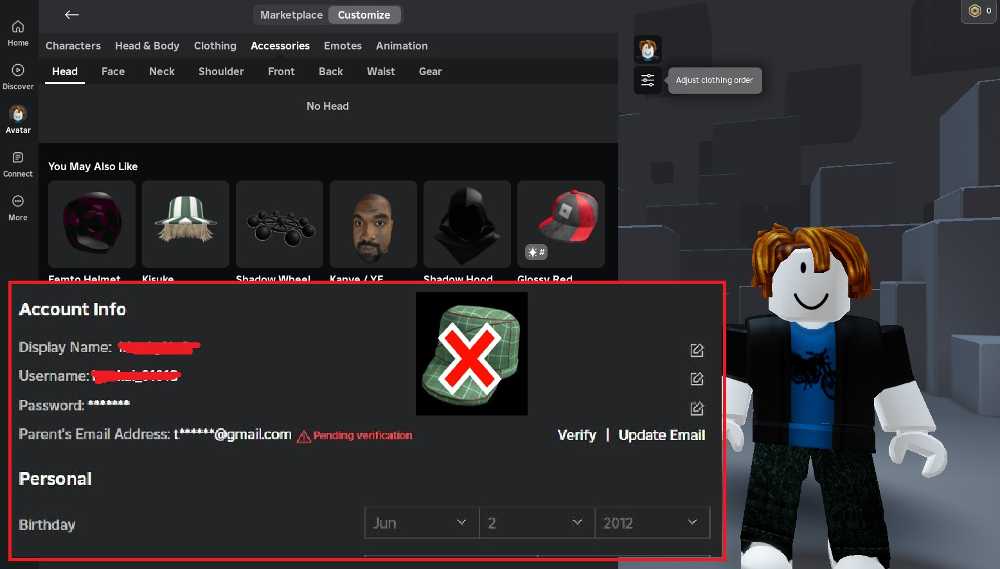Click the parent's email address text
The image size is (1000, 569).
(233, 434)
